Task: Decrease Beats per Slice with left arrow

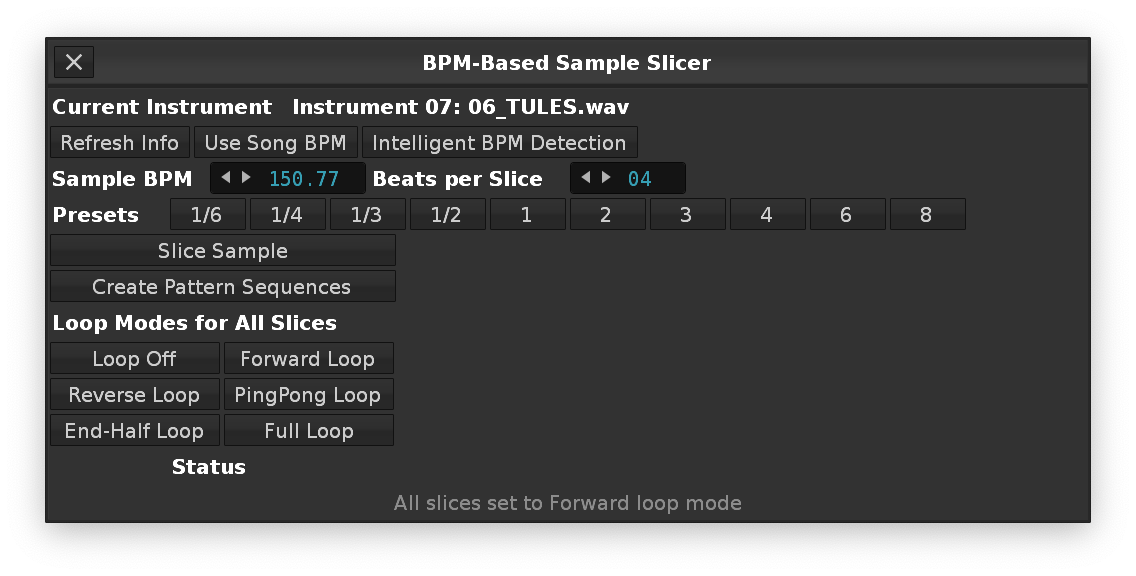Action: 585,178
